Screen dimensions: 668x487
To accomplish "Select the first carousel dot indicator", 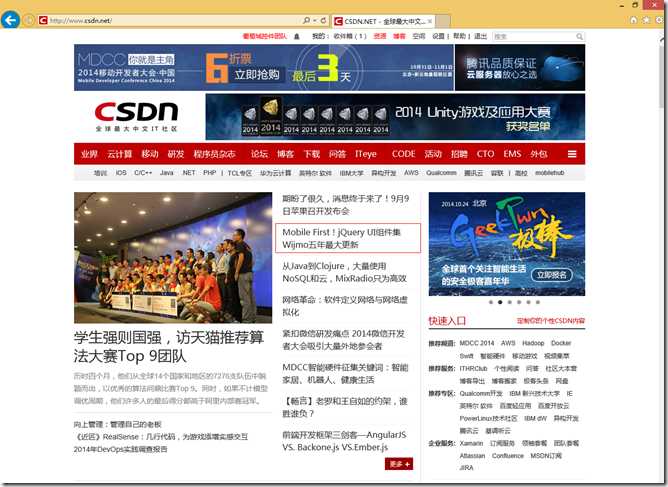I will point(491,302).
